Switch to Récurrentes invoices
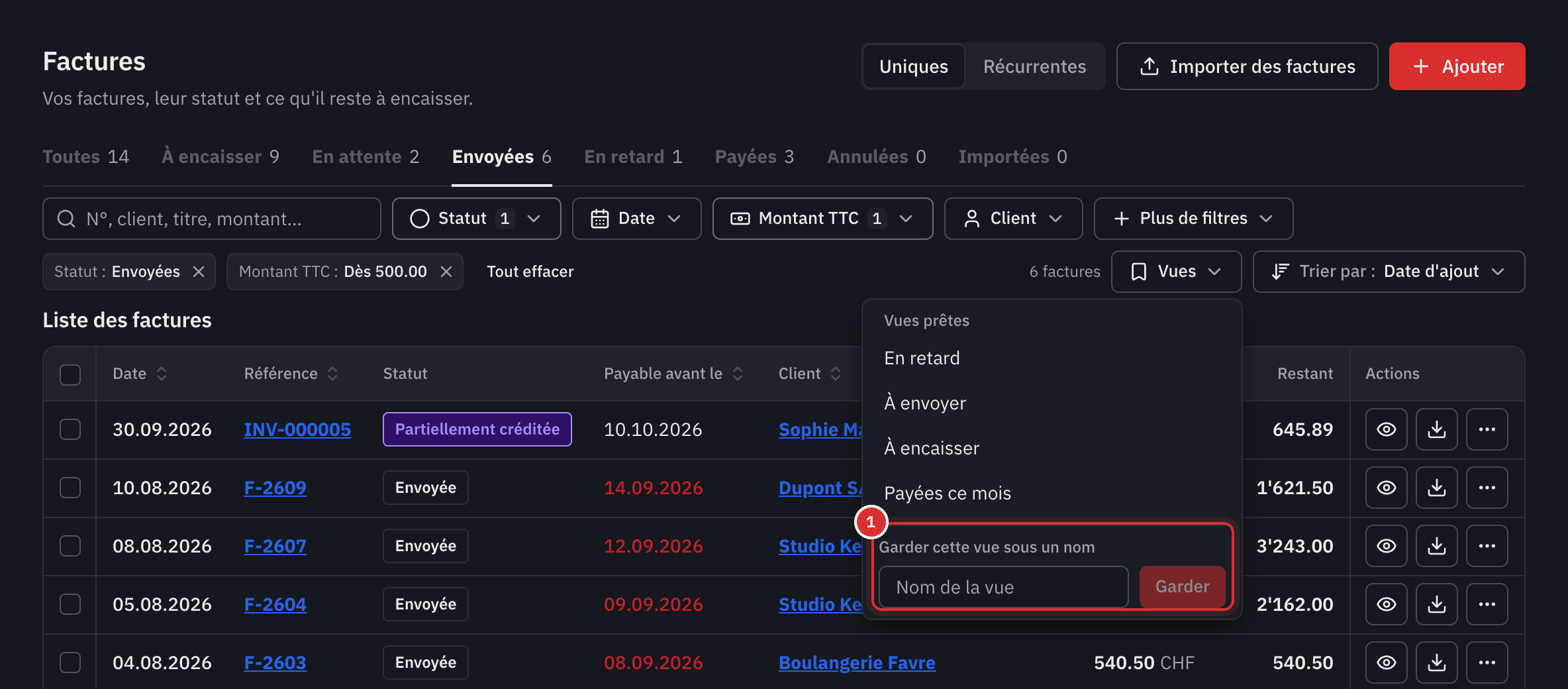The width and height of the screenshot is (1568, 689). (x=1034, y=66)
